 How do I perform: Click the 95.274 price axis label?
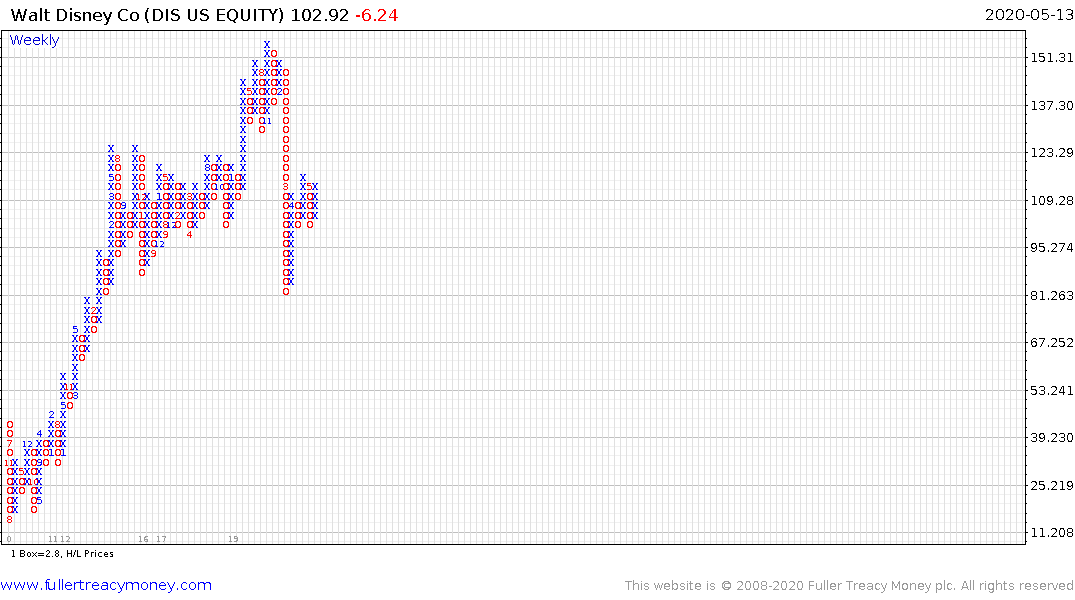(x=1052, y=248)
